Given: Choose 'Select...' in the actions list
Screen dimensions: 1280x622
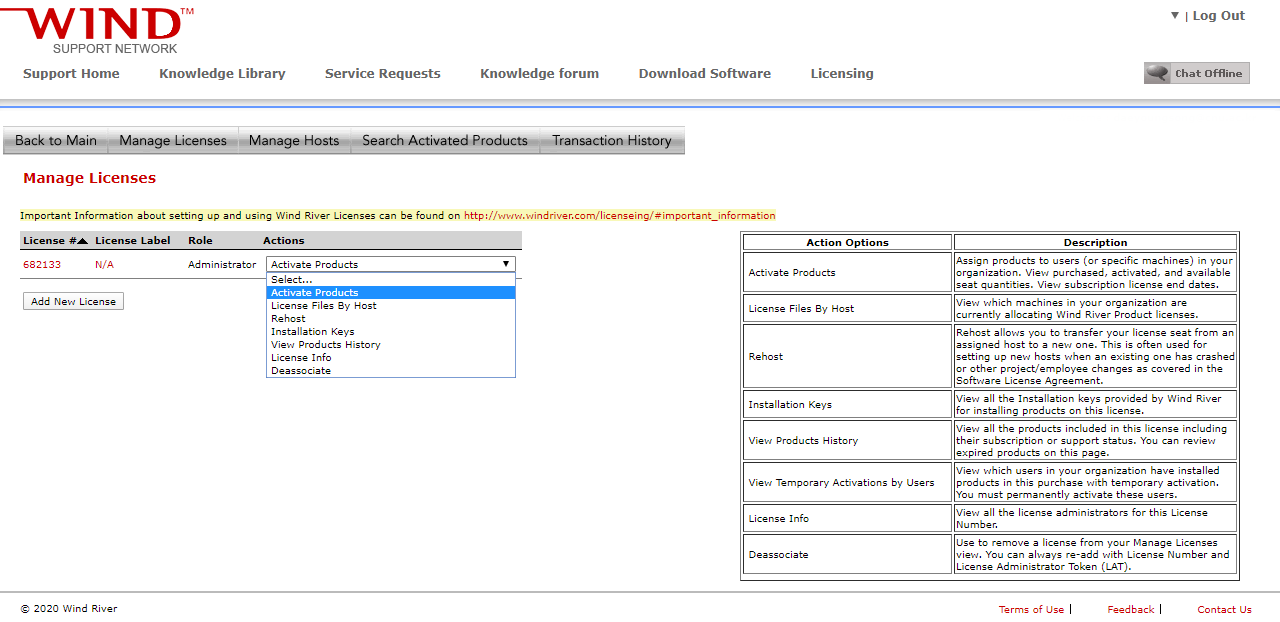Looking at the screenshot, I should (x=391, y=279).
